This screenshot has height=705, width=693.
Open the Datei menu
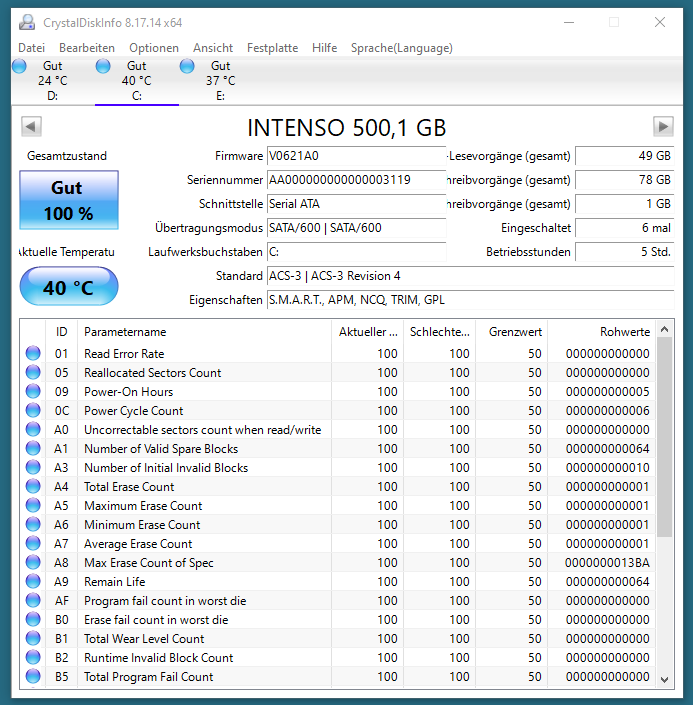pyautogui.click(x=31, y=48)
